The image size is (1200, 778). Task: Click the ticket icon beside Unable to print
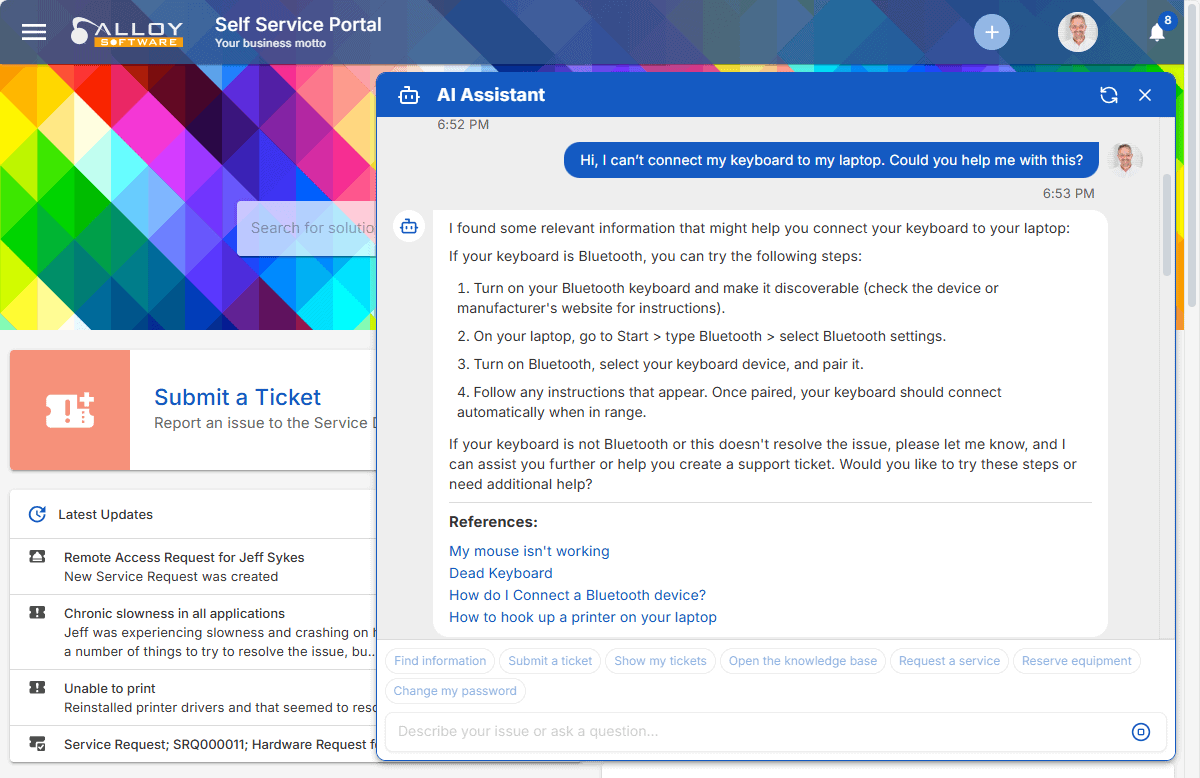(37, 688)
